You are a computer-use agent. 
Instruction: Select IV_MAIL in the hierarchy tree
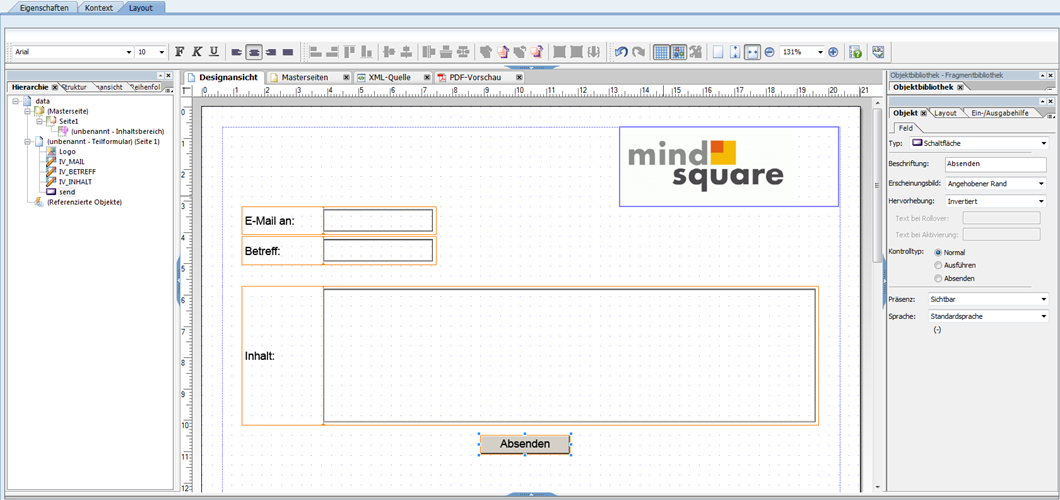click(x=71, y=162)
